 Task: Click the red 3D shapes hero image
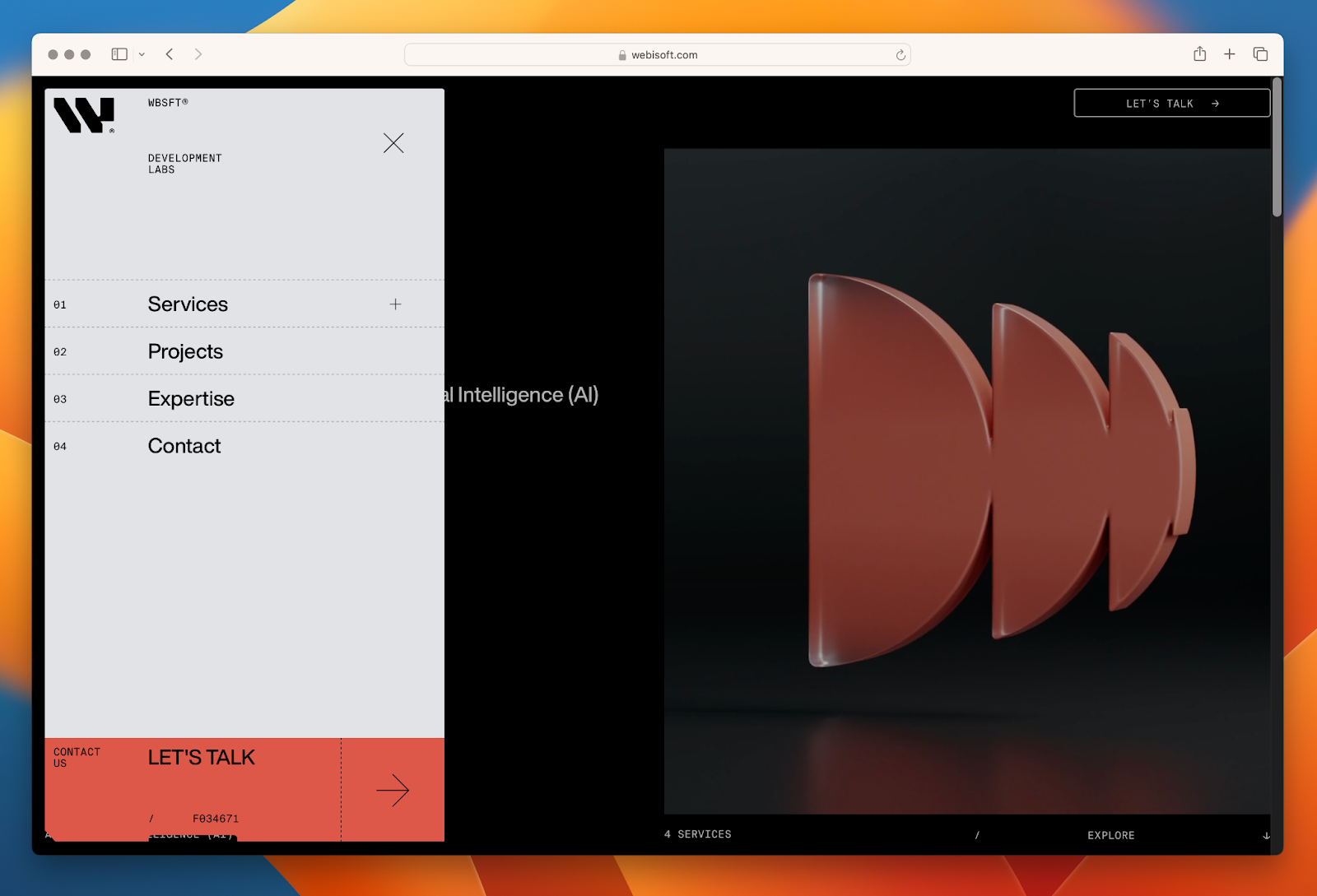[x=967, y=481]
